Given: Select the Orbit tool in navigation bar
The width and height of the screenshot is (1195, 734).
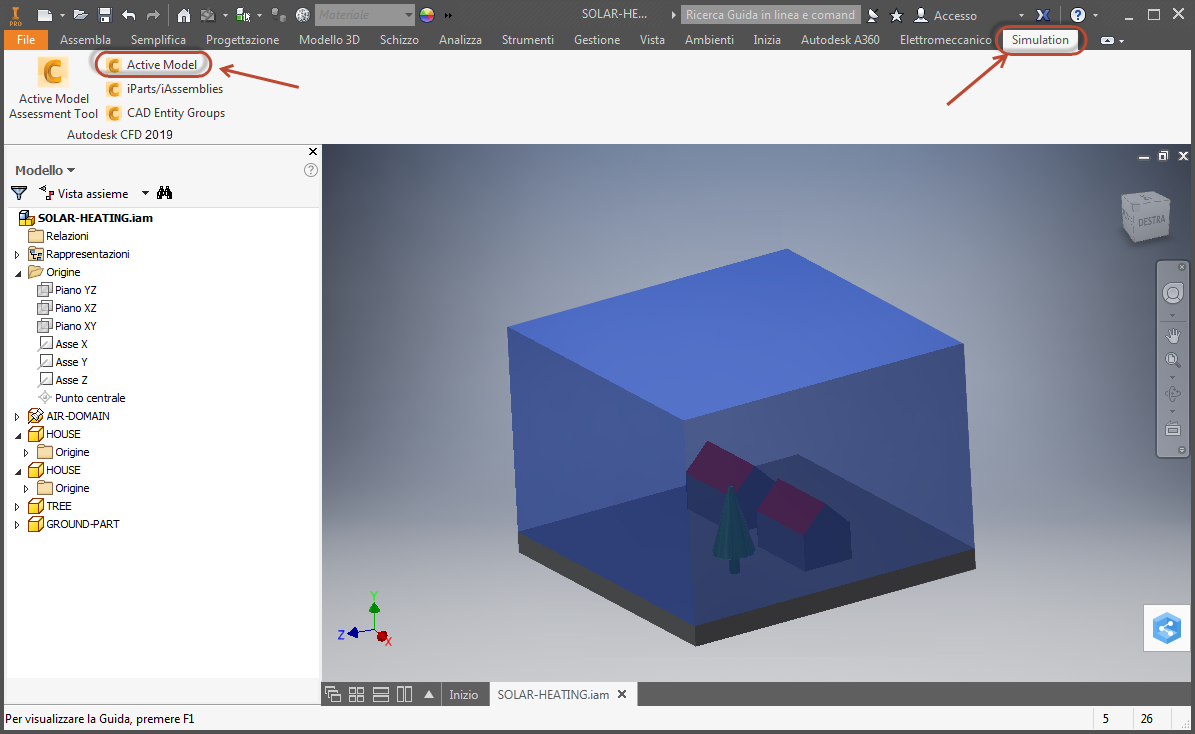Looking at the screenshot, I should pos(1173,394).
